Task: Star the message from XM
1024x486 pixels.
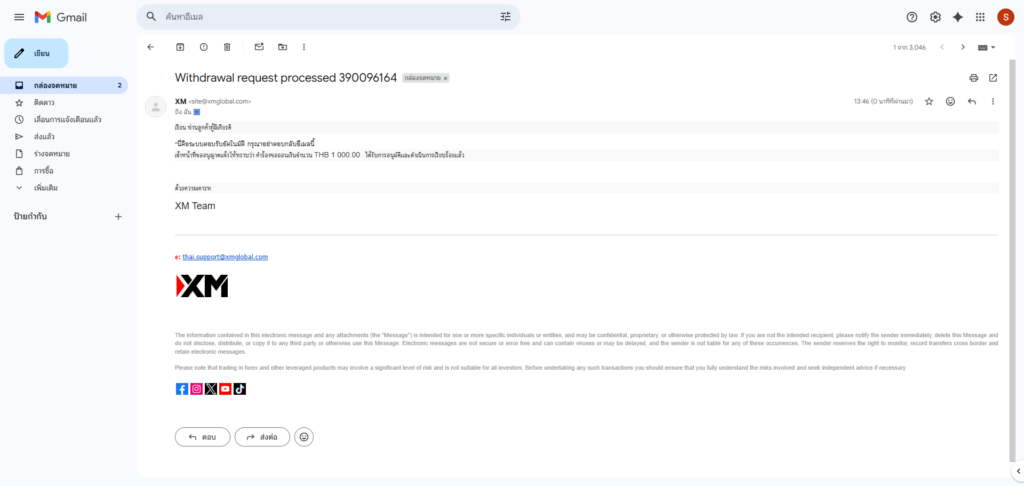Action: (929, 101)
